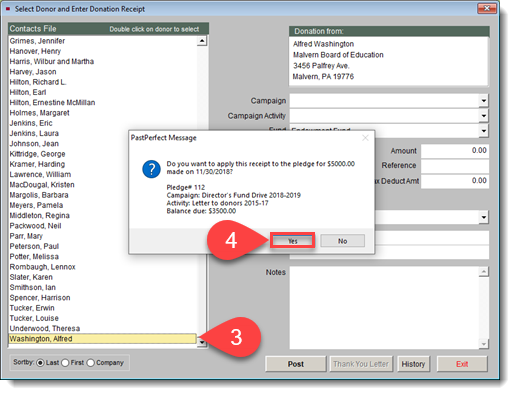Close the Select Donor window
The width and height of the screenshot is (515, 396).
pyautogui.click(x=487, y=8)
